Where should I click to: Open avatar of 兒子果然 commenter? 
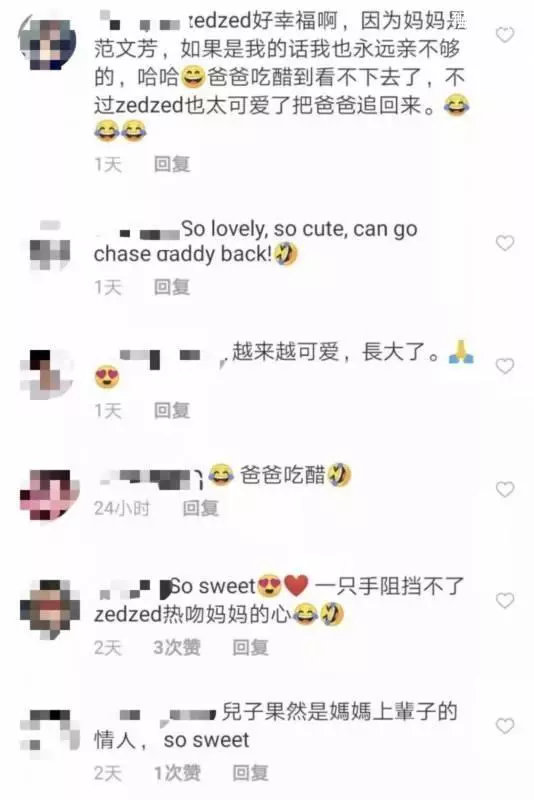[x=49, y=732]
